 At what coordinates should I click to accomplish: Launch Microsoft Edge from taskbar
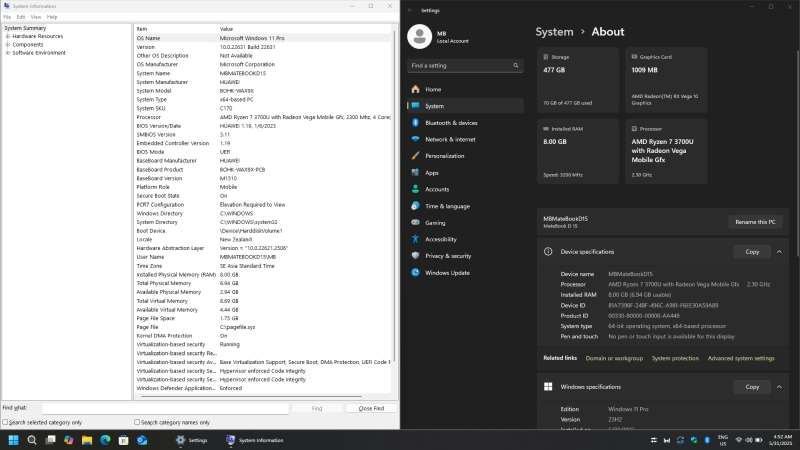click(x=106, y=440)
